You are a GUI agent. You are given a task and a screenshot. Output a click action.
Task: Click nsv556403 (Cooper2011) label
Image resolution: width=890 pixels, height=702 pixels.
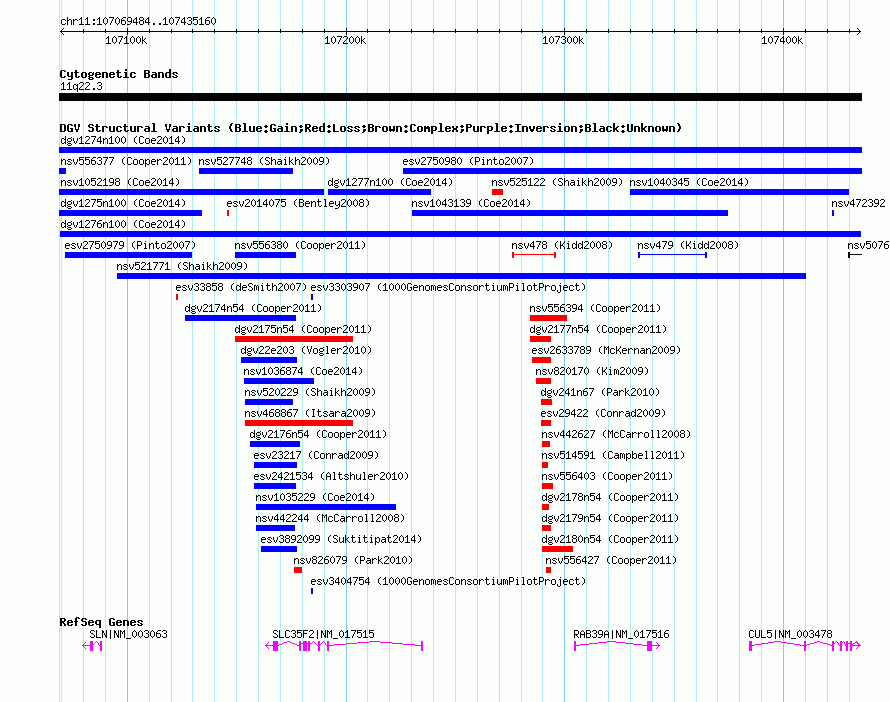[x=607, y=476]
